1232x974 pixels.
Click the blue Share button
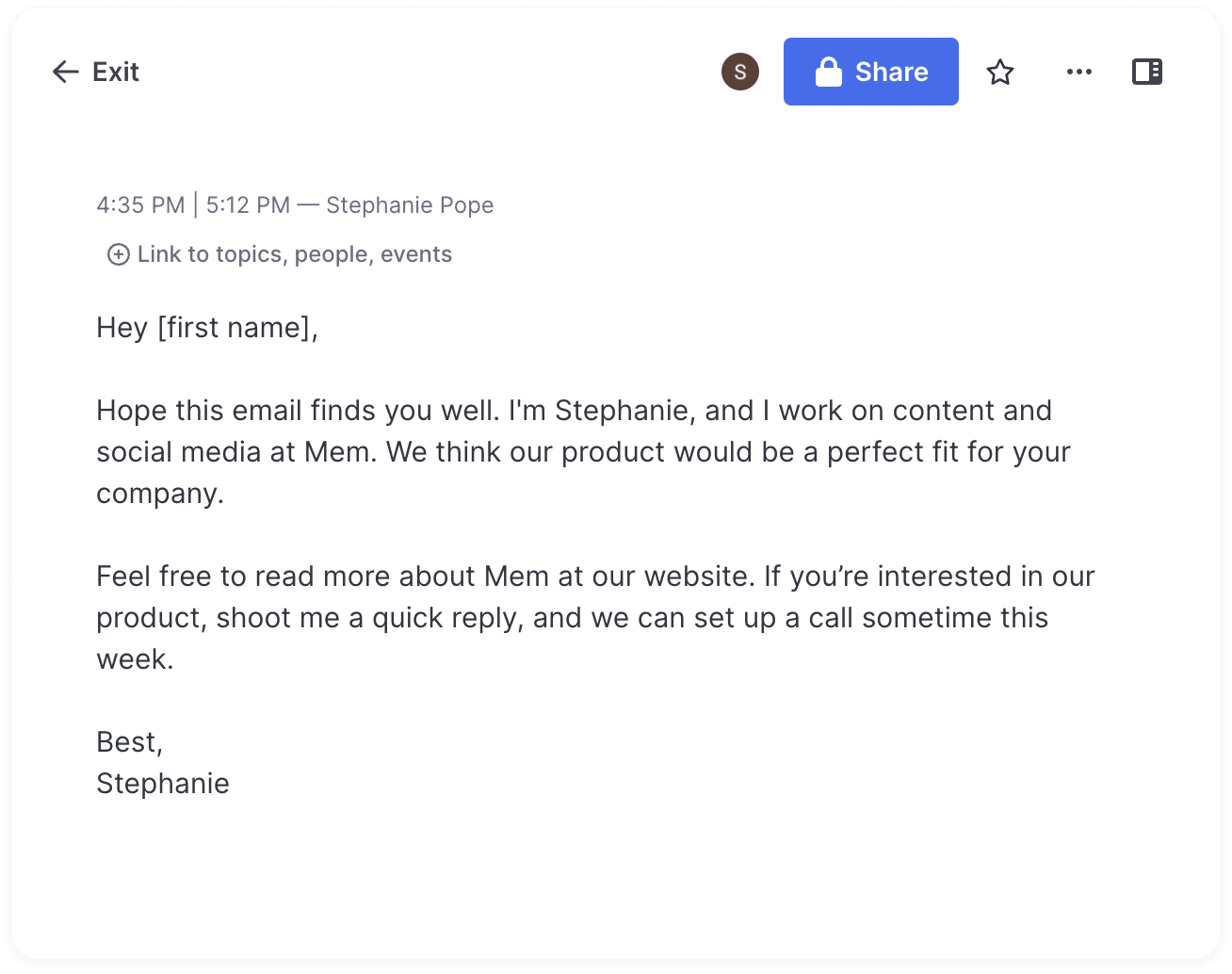point(871,72)
